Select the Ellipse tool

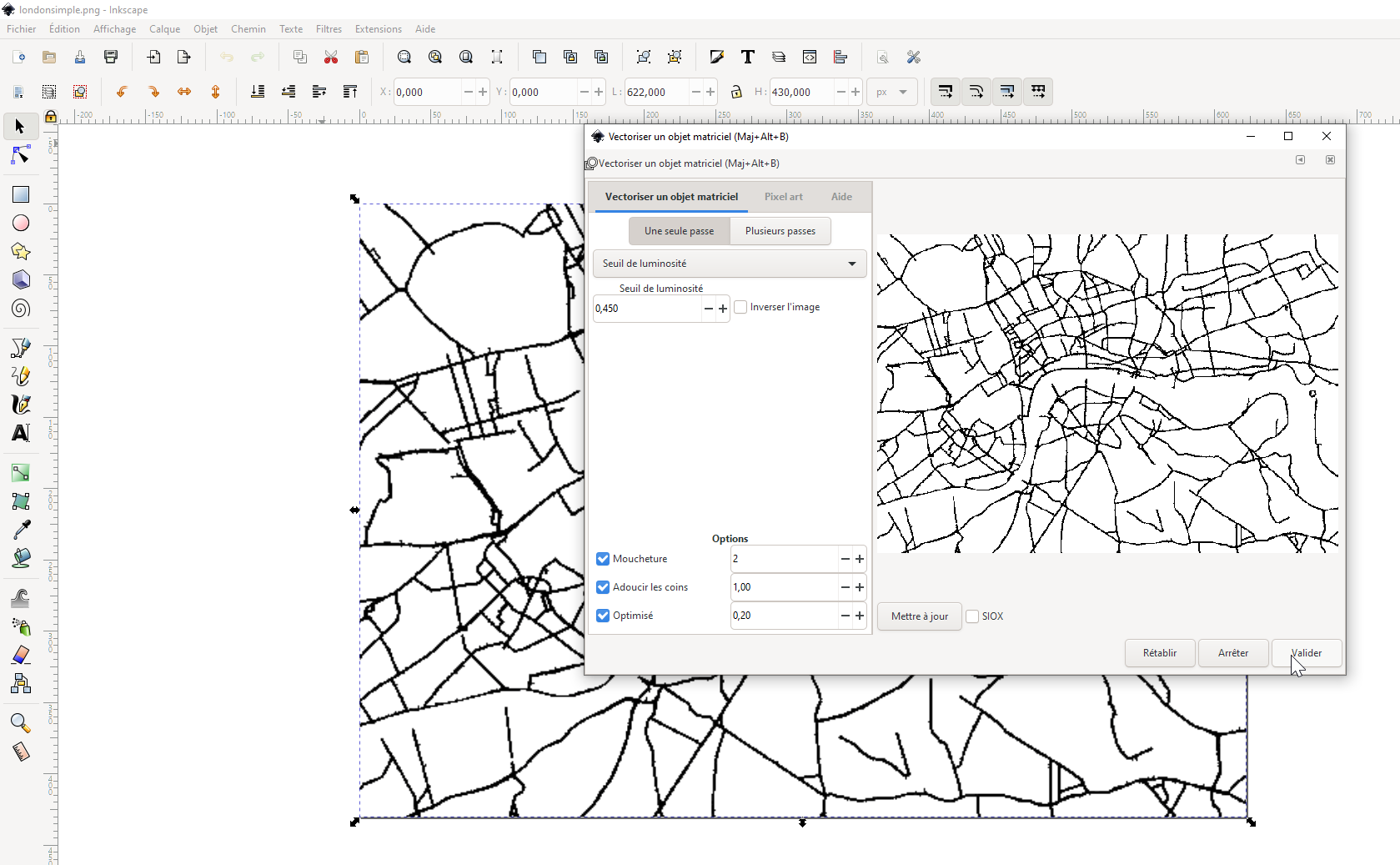point(20,223)
